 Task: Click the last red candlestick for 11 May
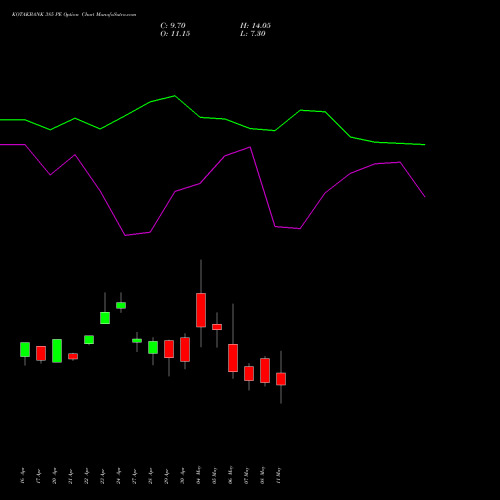(281, 379)
